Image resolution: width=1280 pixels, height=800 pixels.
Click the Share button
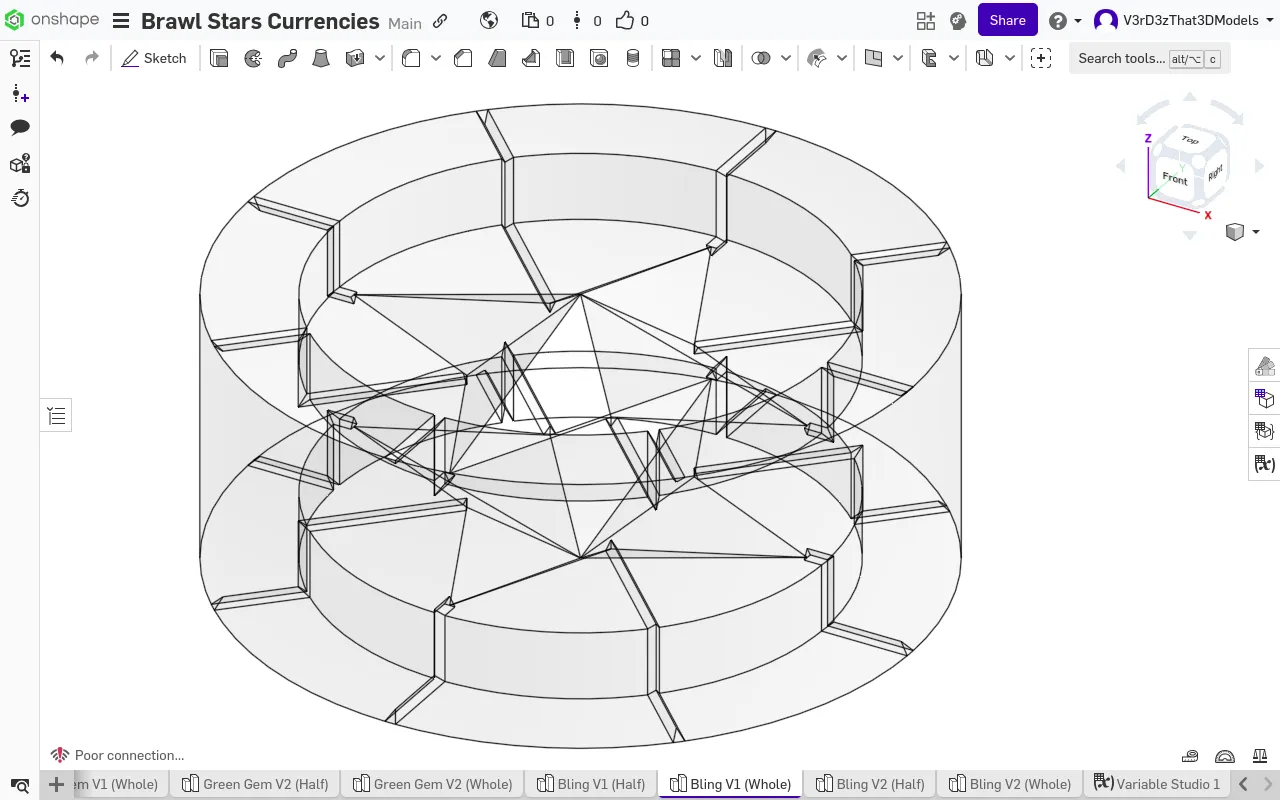click(x=1007, y=20)
